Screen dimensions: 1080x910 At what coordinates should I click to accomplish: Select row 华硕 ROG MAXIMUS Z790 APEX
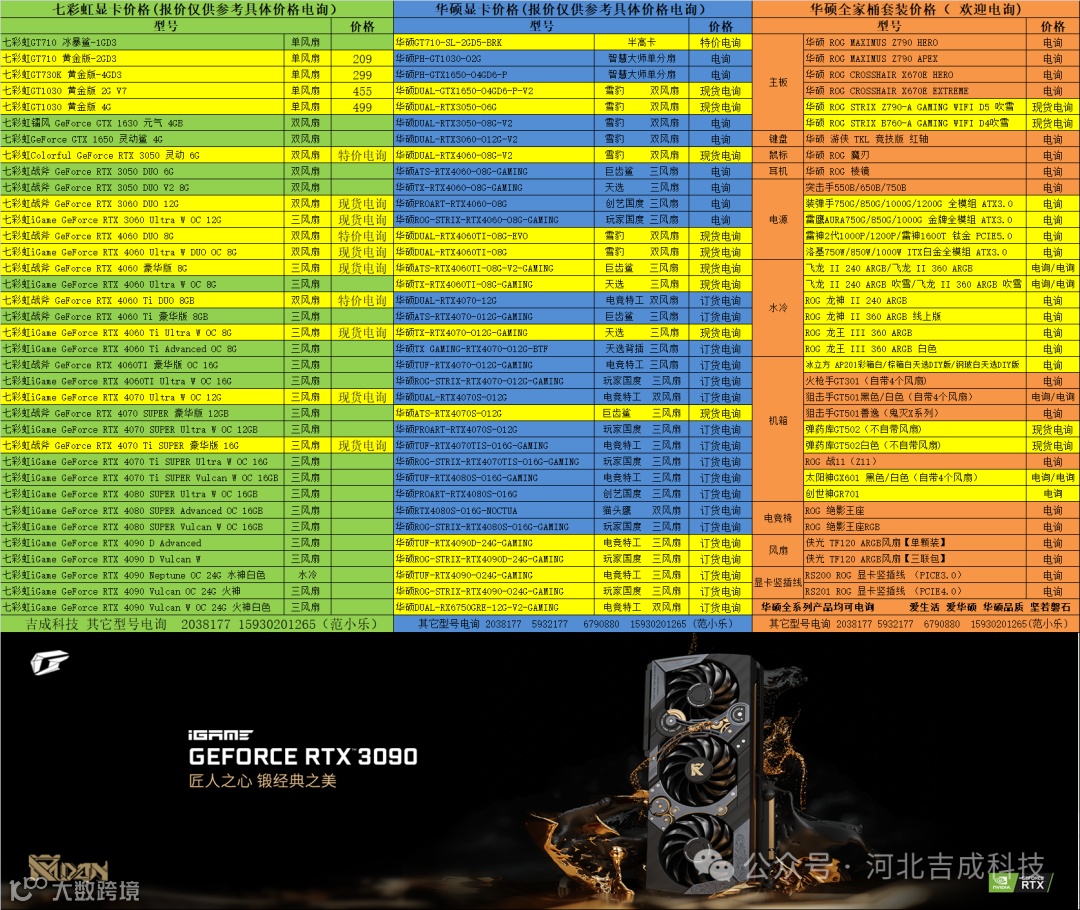(x=942, y=59)
